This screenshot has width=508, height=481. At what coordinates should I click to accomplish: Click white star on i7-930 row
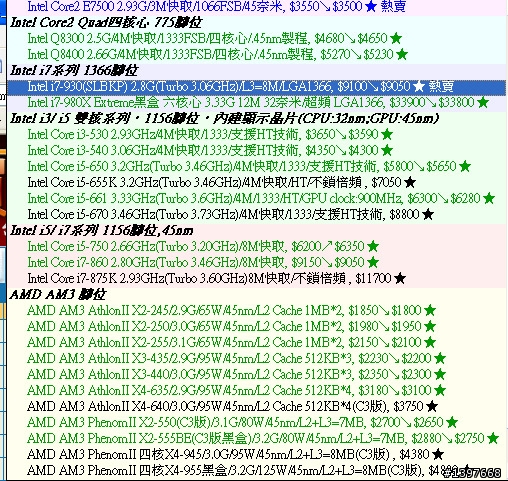click(419, 87)
